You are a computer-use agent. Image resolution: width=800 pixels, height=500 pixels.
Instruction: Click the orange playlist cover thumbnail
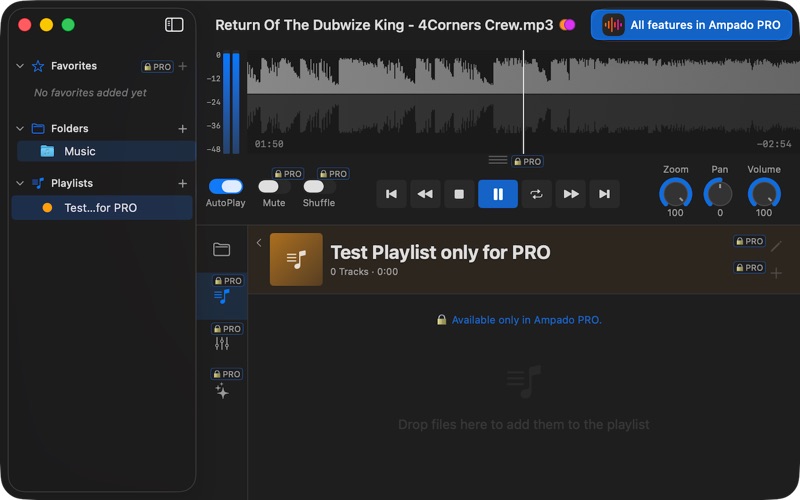coord(296,259)
